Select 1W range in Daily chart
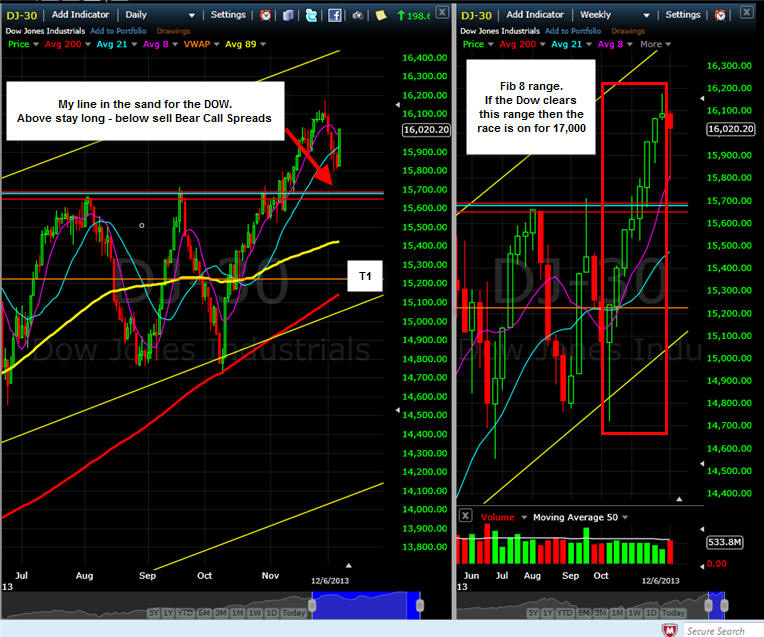 click(x=255, y=613)
